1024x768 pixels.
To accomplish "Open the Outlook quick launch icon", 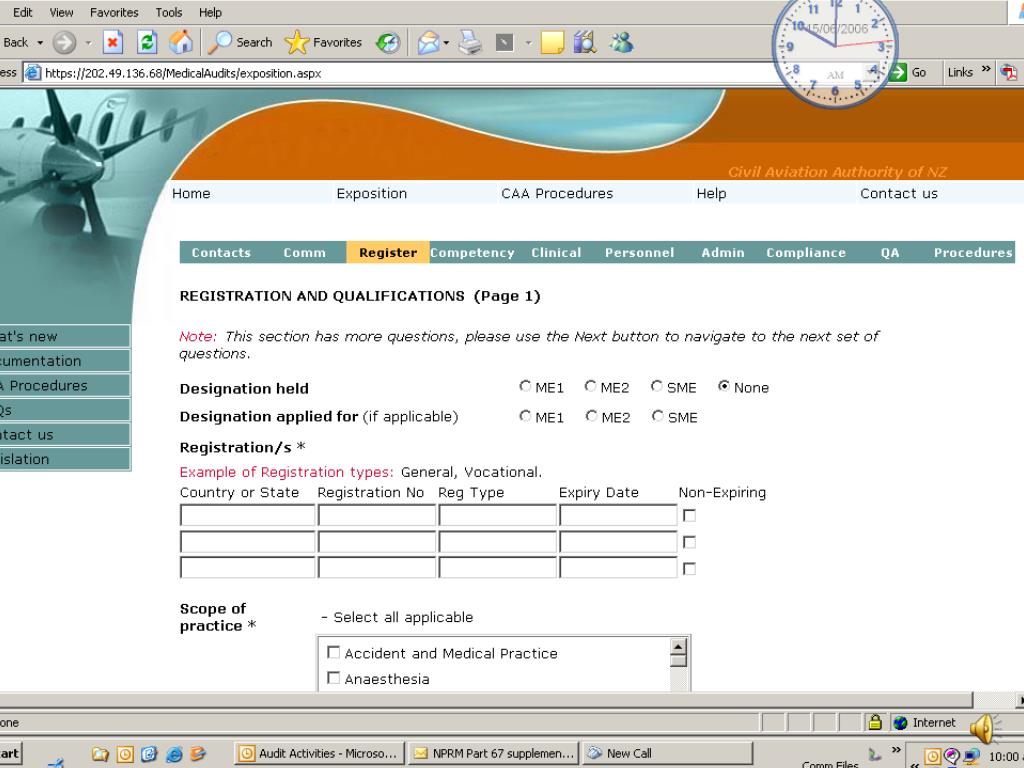I will (x=125, y=754).
